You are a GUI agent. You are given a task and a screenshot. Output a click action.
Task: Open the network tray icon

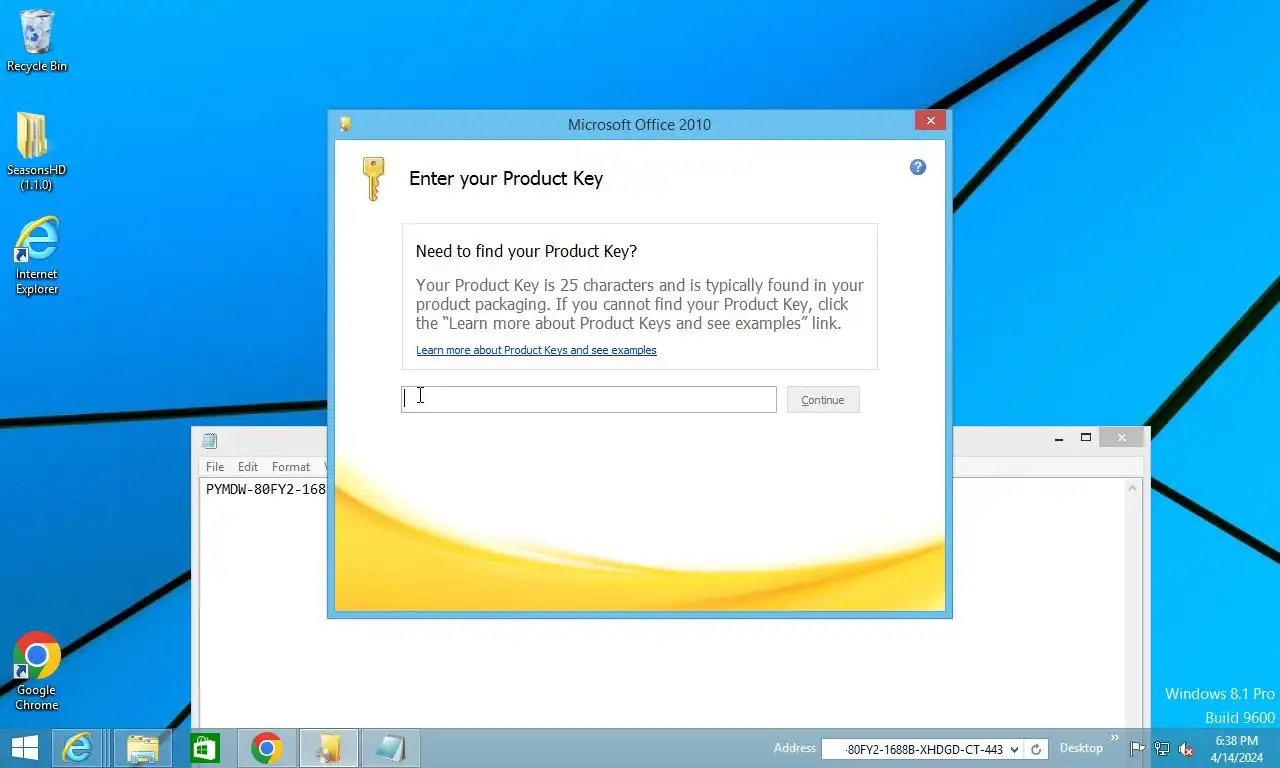(1162, 749)
